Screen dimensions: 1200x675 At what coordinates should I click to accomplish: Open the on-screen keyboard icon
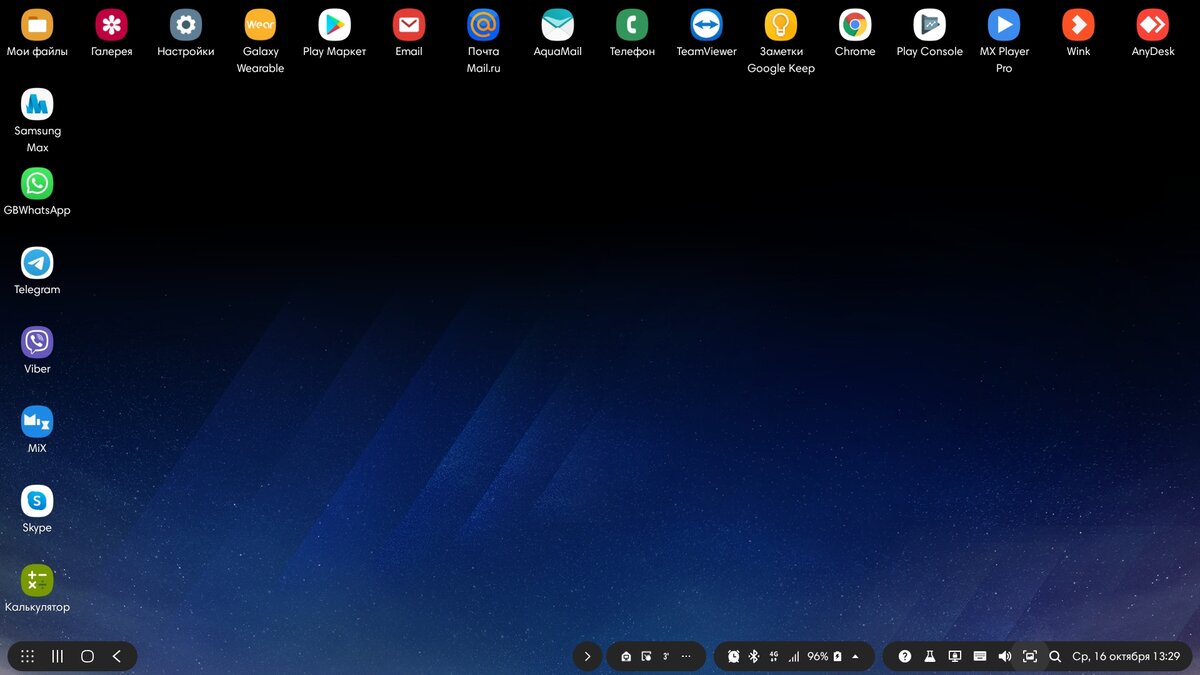click(x=980, y=656)
